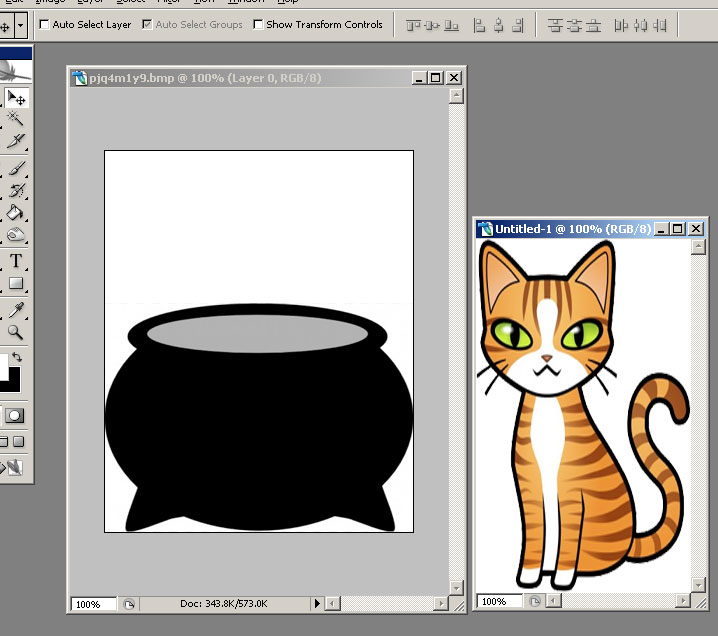
Task: Open the Move tool preset picker arrow
Action: (21, 25)
